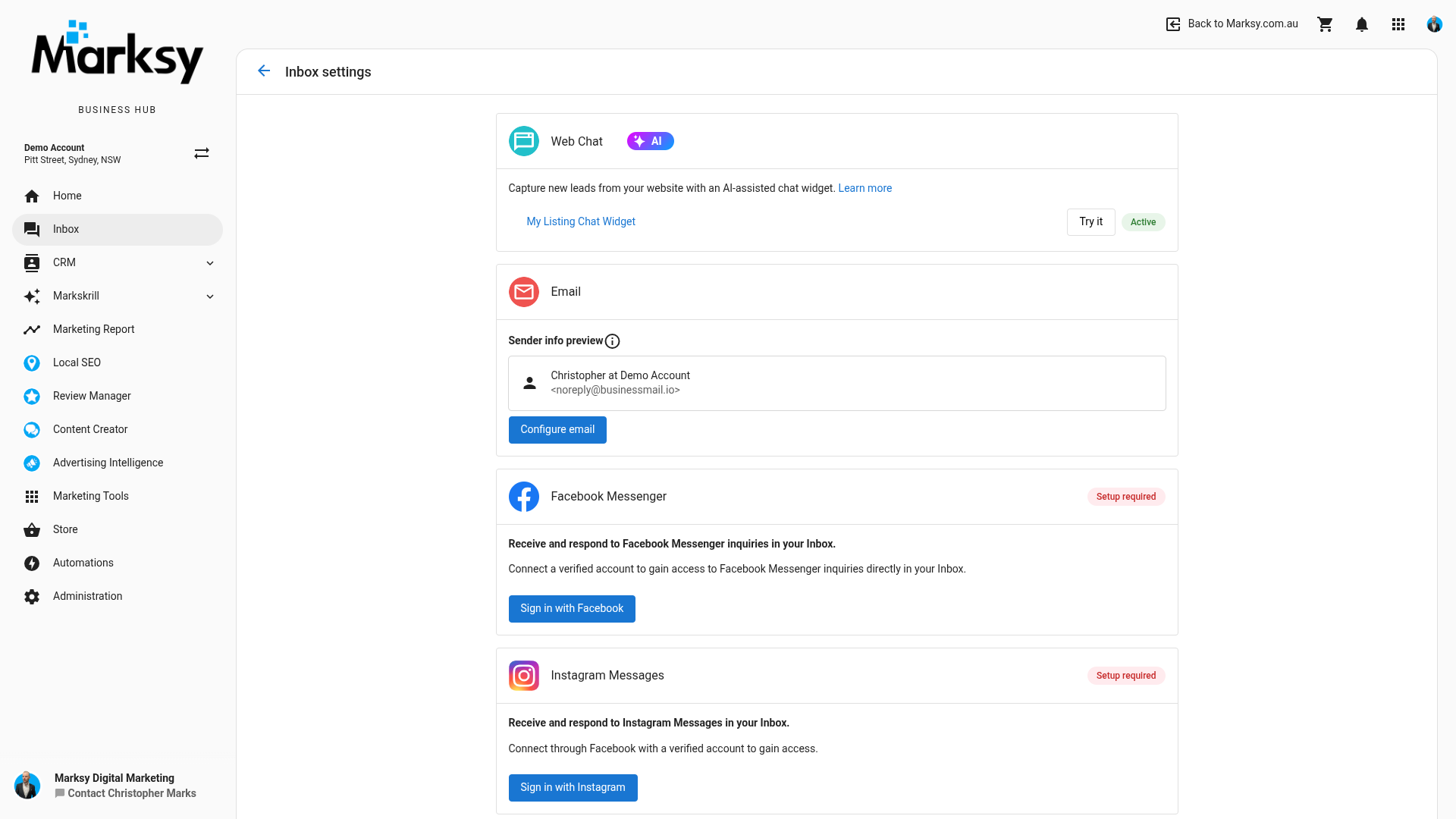1456x819 pixels.
Task: Click the Try it button
Action: 1090,222
